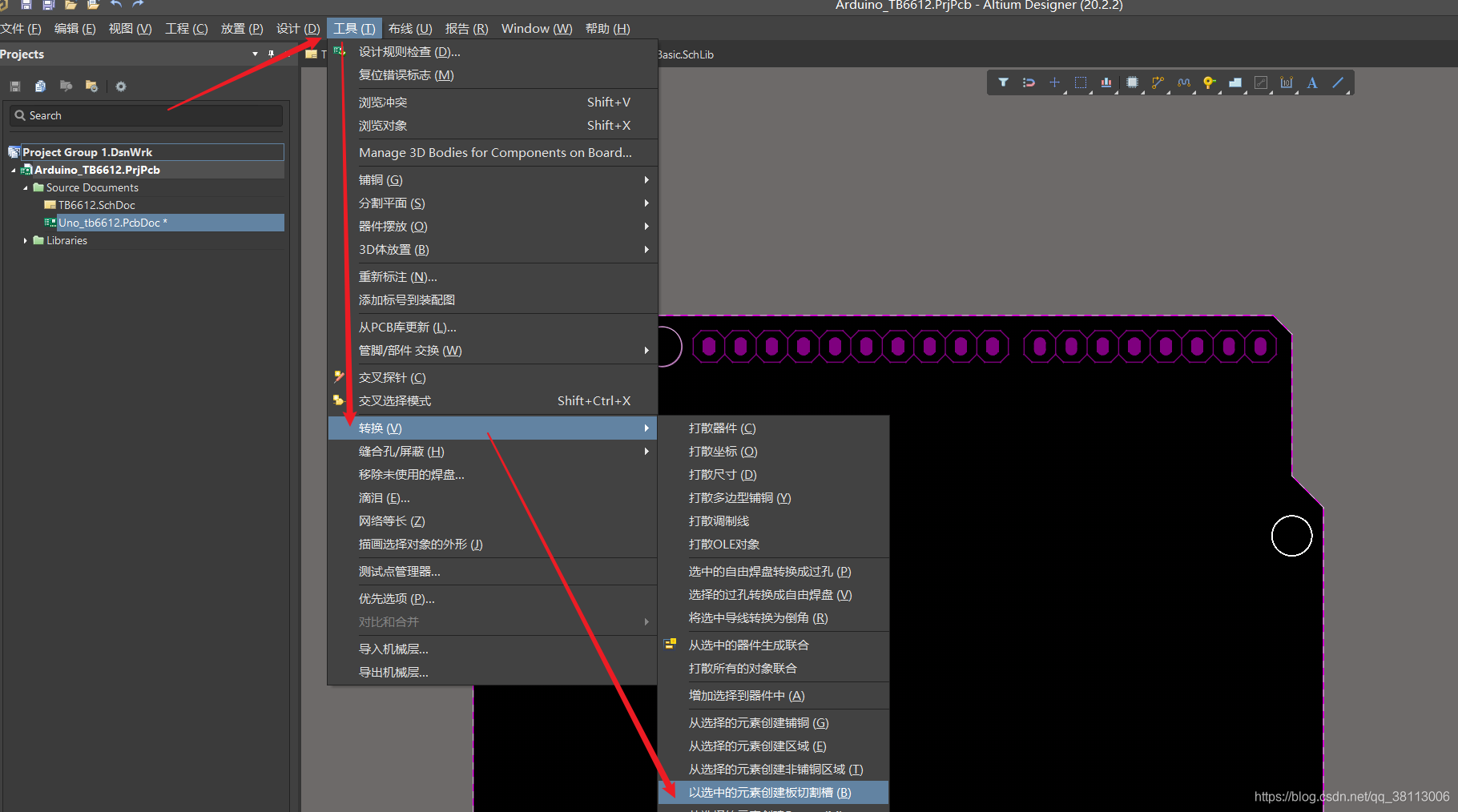Viewport: 1458px width, 812px height.
Task: Click the round mounting hole on PCB
Action: tap(1291, 536)
